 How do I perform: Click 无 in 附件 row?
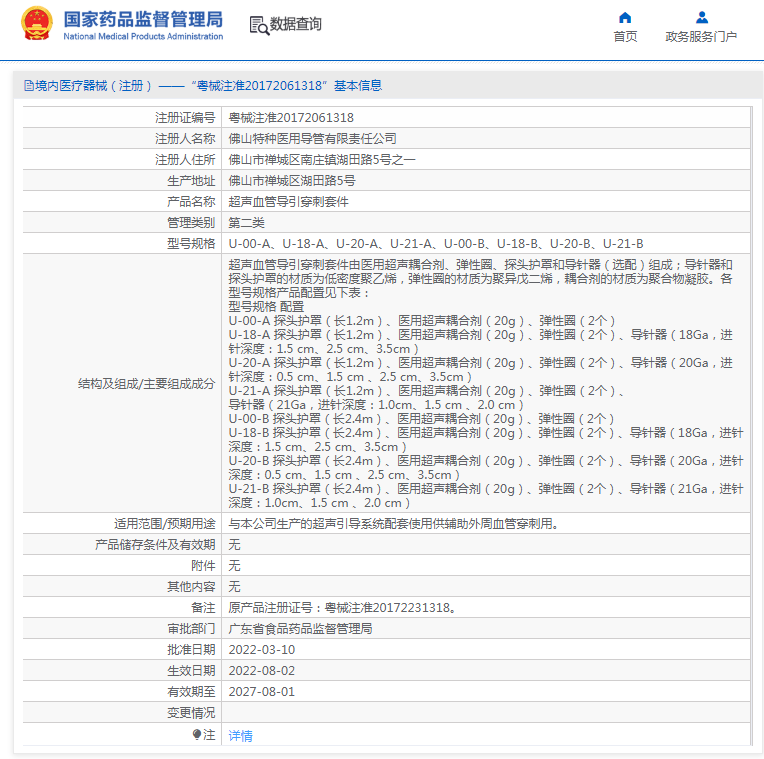(234, 566)
